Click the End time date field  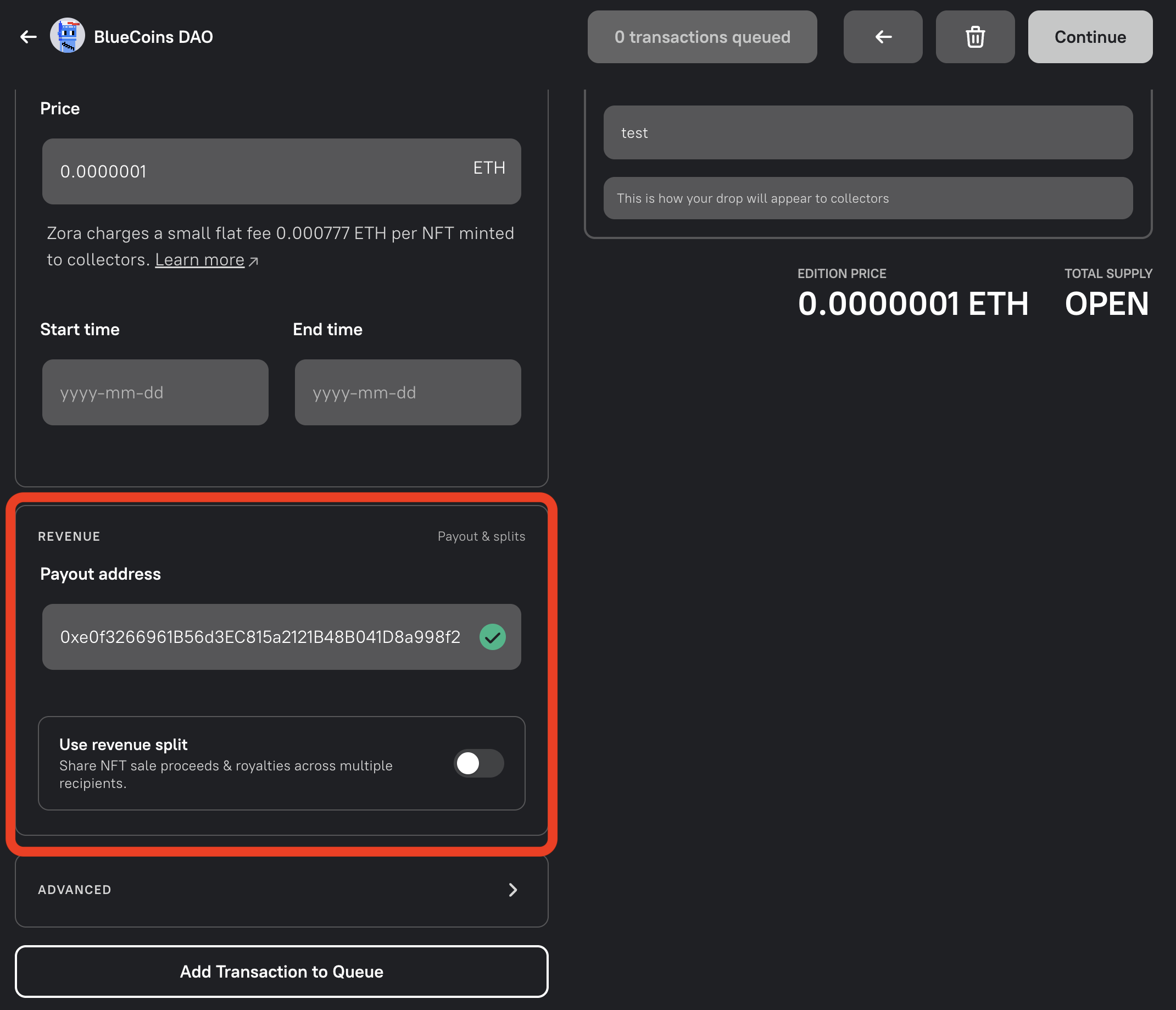pos(408,392)
